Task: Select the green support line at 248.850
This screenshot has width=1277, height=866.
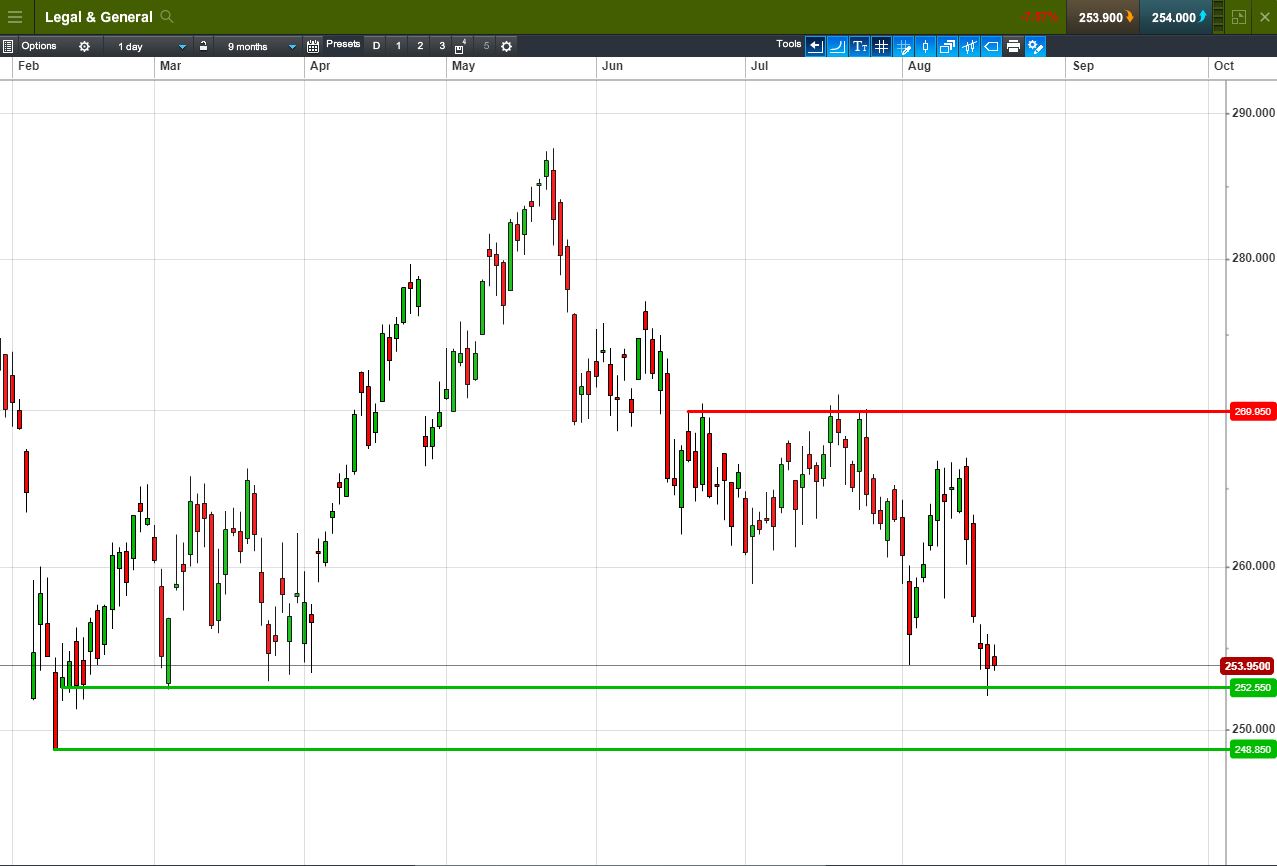Action: point(640,749)
